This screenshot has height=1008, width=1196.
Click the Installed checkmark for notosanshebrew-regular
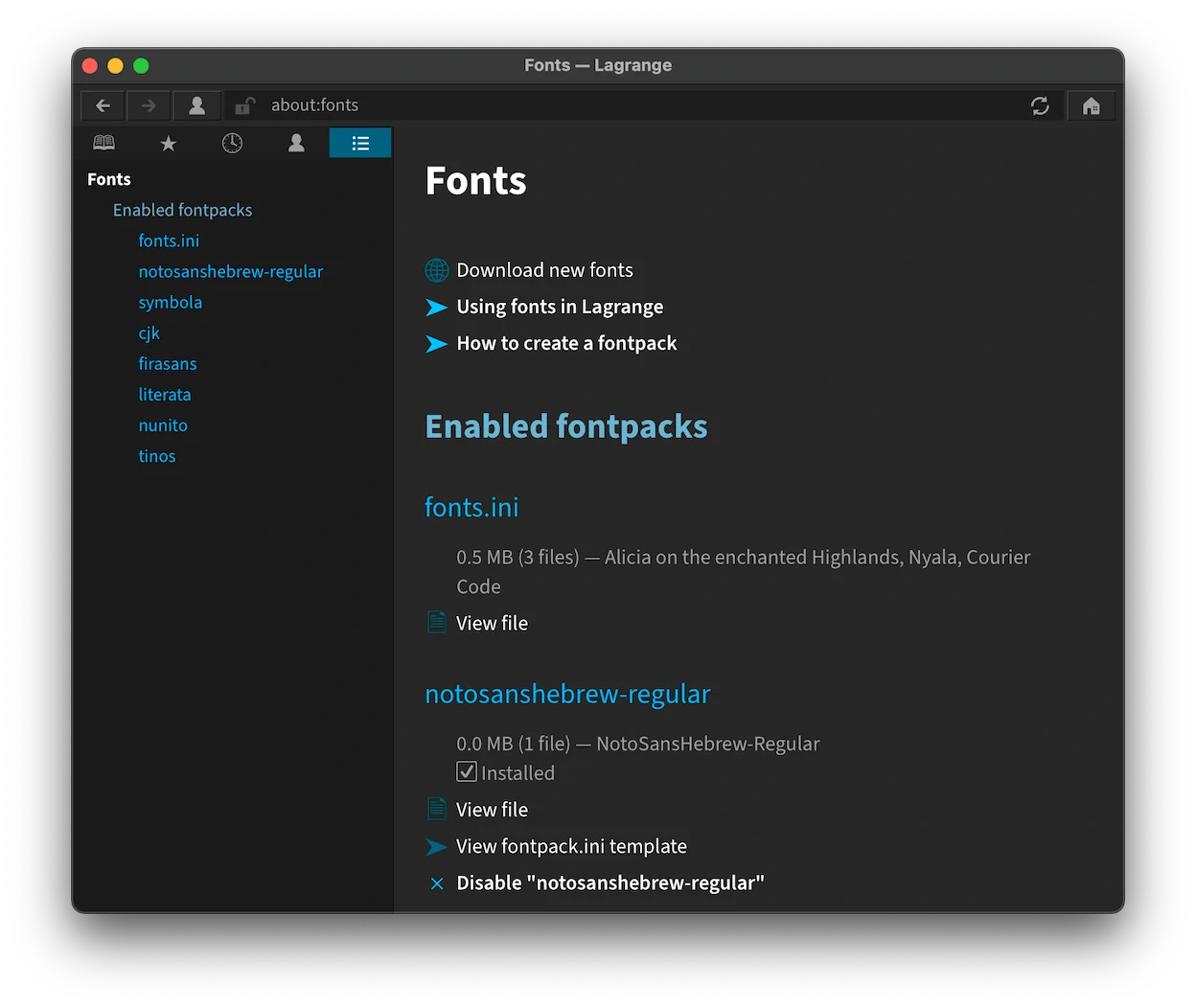click(x=467, y=771)
